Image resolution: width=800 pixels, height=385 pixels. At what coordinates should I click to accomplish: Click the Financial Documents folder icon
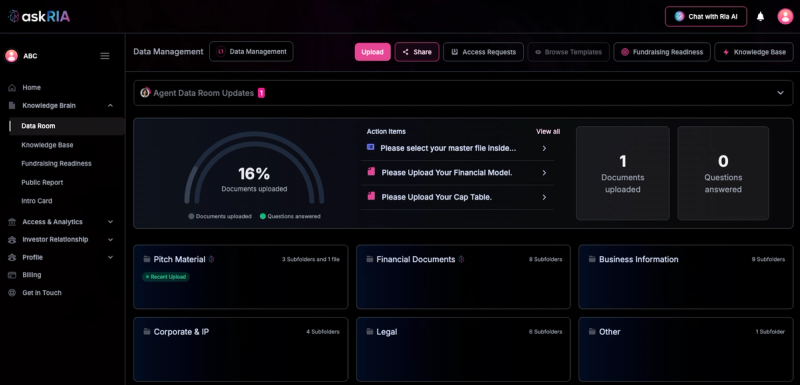[x=369, y=259]
